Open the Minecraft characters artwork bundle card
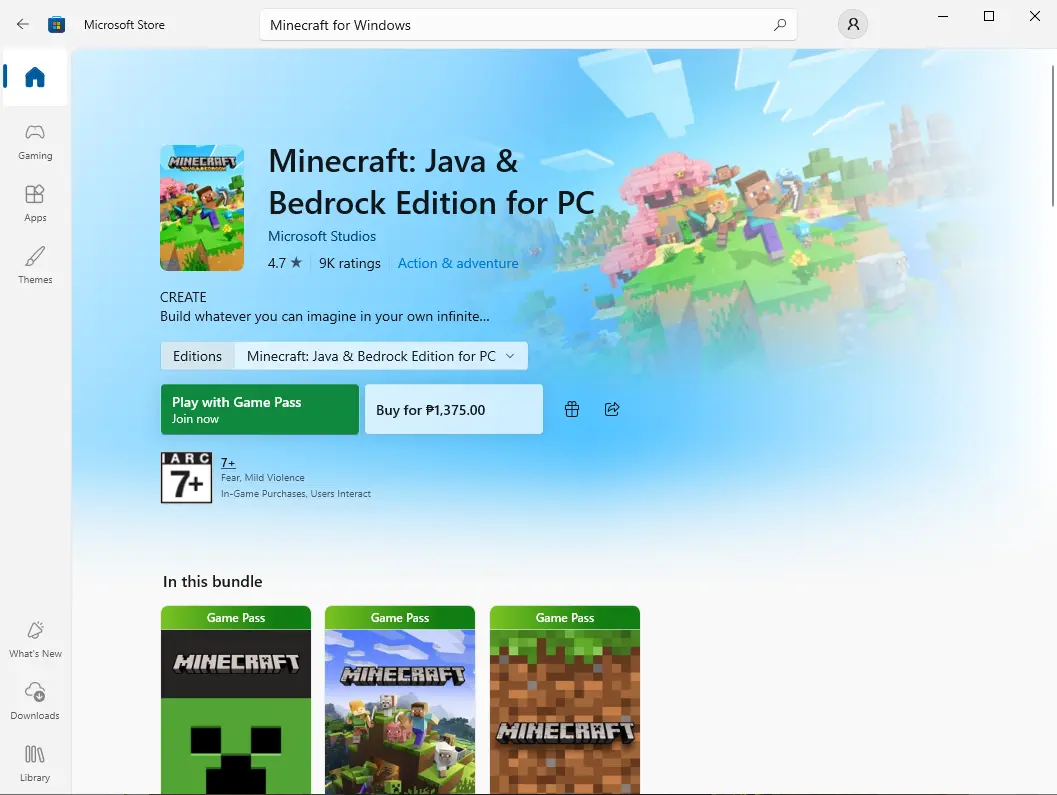This screenshot has height=795, width=1057. tap(400, 700)
